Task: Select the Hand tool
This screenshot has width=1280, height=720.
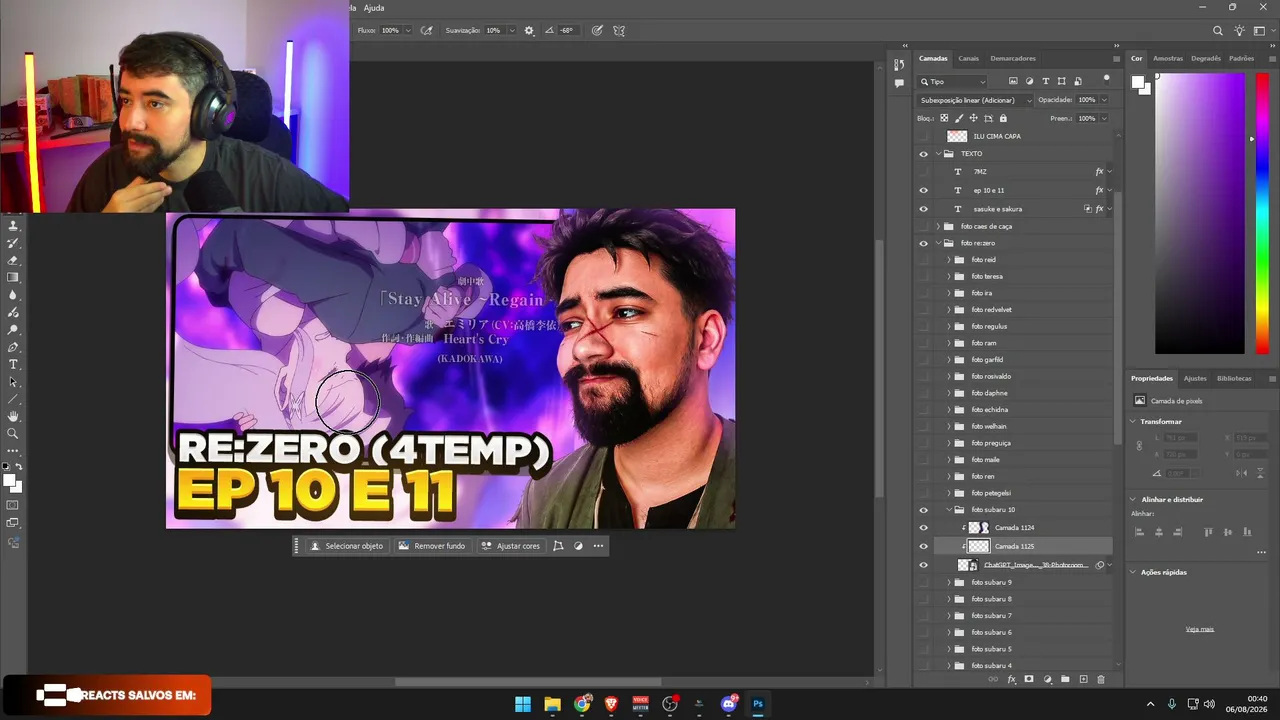Action: 13,416
